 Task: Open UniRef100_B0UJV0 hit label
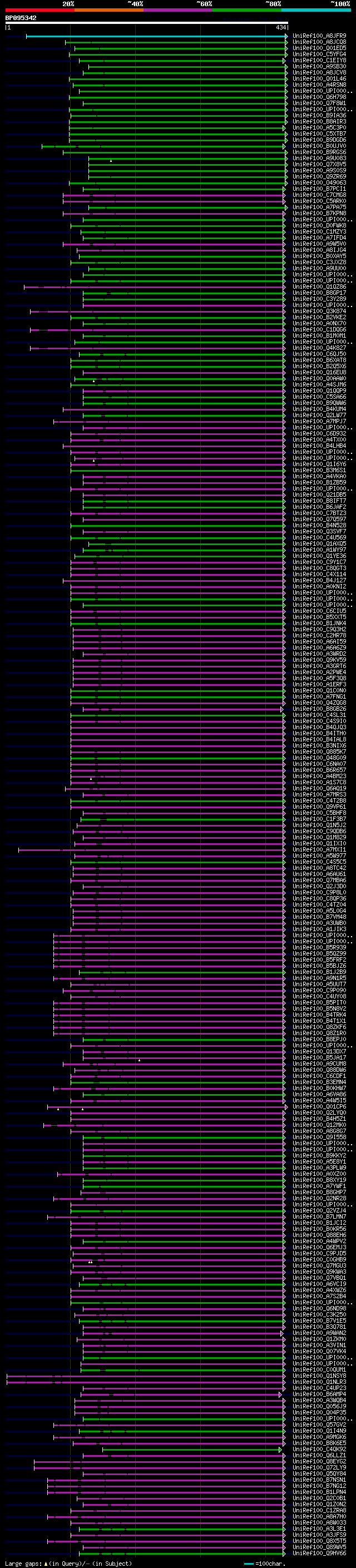point(319,146)
